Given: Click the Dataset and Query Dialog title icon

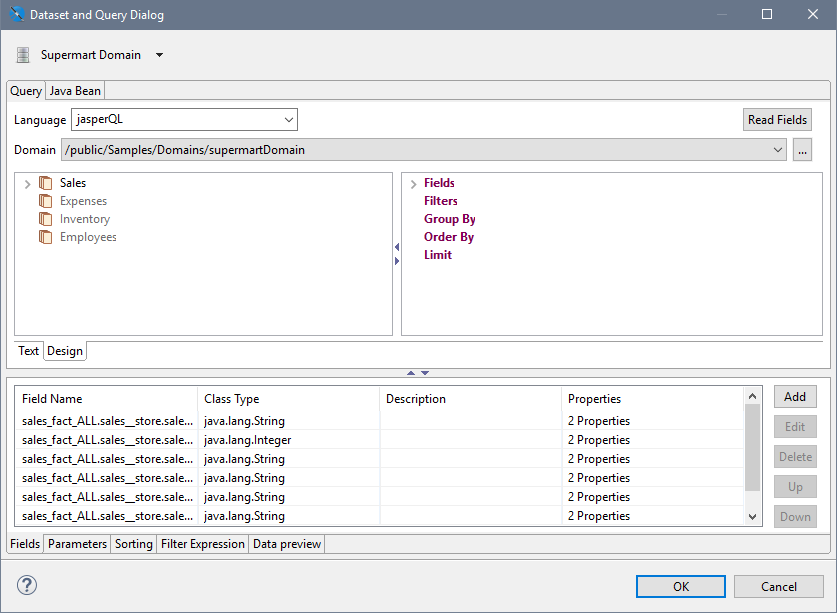Looking at the screenshot, I should click(17, 14).
